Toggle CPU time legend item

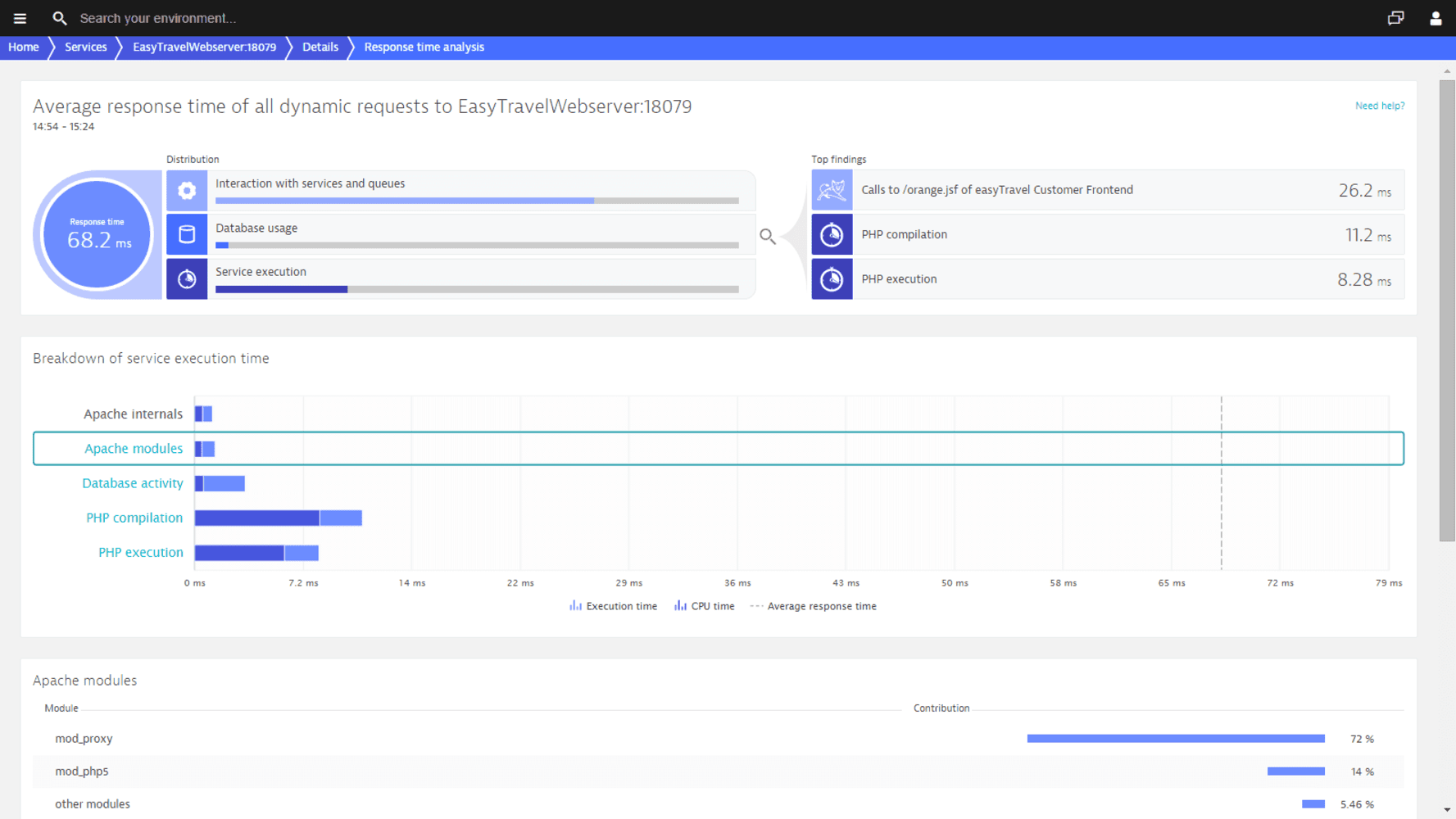pyautogui.click(x=704, y=606)
